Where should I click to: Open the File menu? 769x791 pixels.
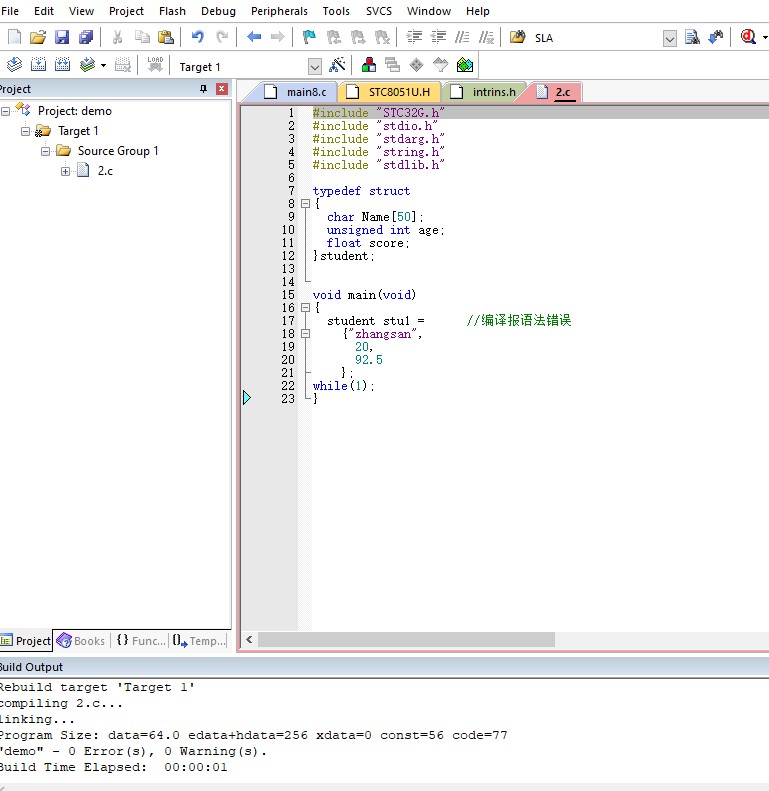point(10,11)
